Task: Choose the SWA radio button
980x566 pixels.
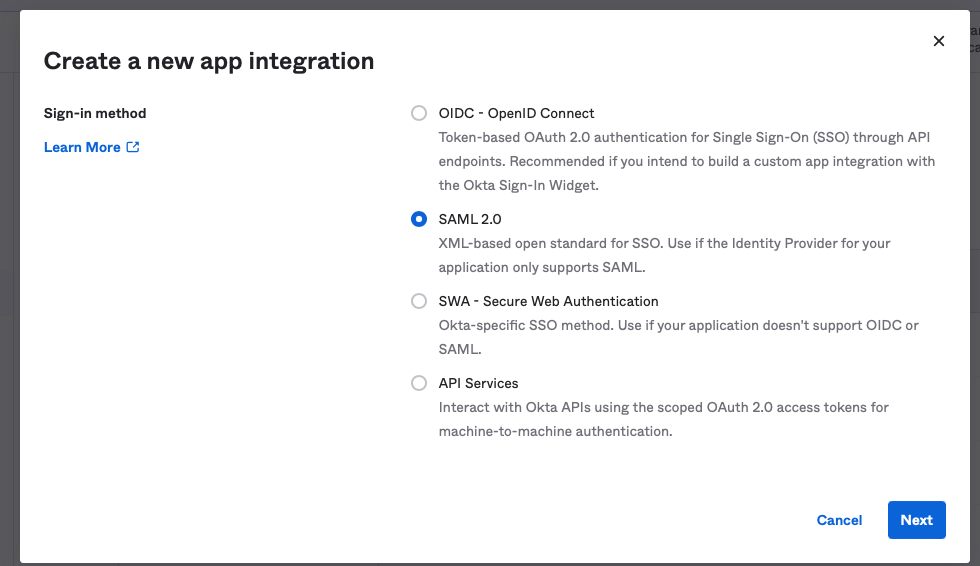Action: (x=419, y=301)
